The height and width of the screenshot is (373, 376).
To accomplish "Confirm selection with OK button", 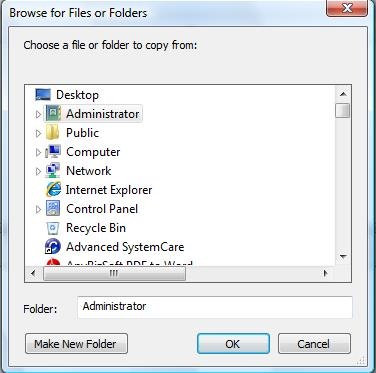I will coord(233,344).
